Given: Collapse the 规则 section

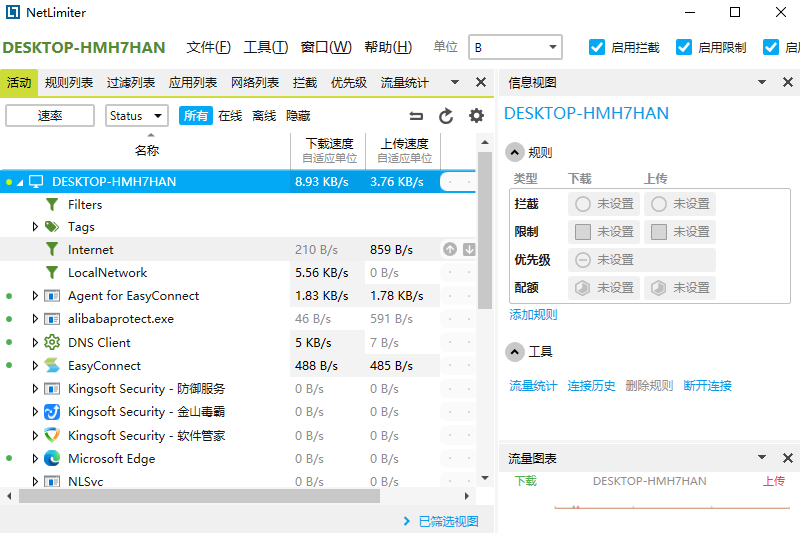Looking at the screenshot, I should point(514,153).
